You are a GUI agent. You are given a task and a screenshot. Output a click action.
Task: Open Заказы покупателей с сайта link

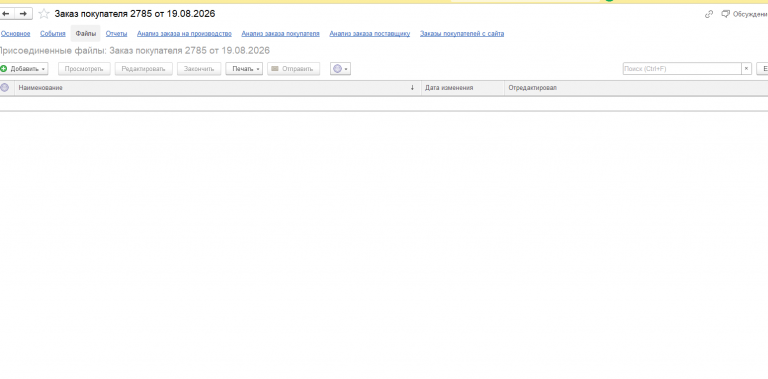[462, 34]
